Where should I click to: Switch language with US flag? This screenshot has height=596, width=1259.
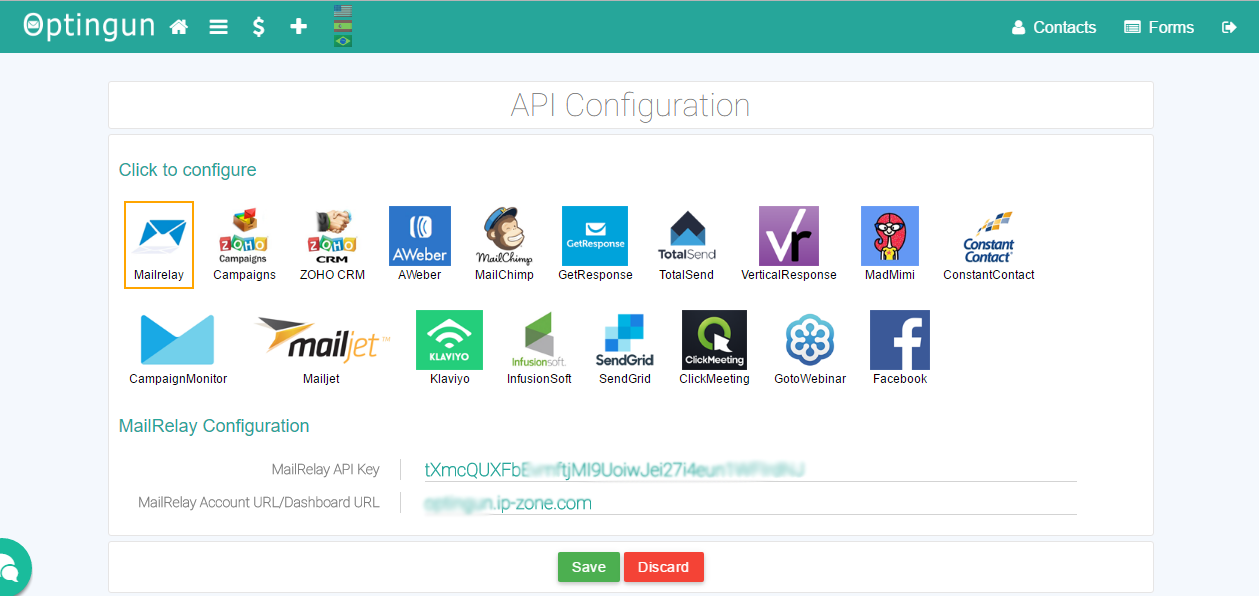[x=343, y=12]
